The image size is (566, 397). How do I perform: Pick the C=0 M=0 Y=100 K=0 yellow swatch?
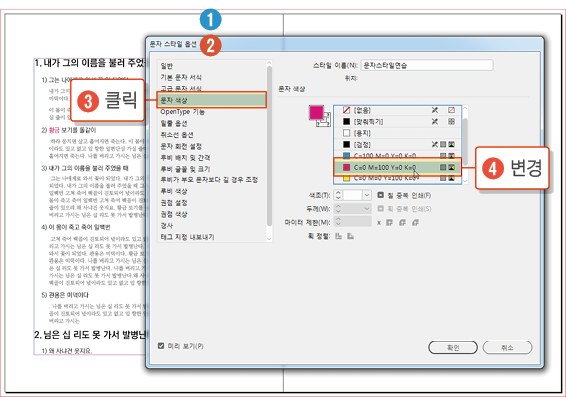tap(397, 178)
